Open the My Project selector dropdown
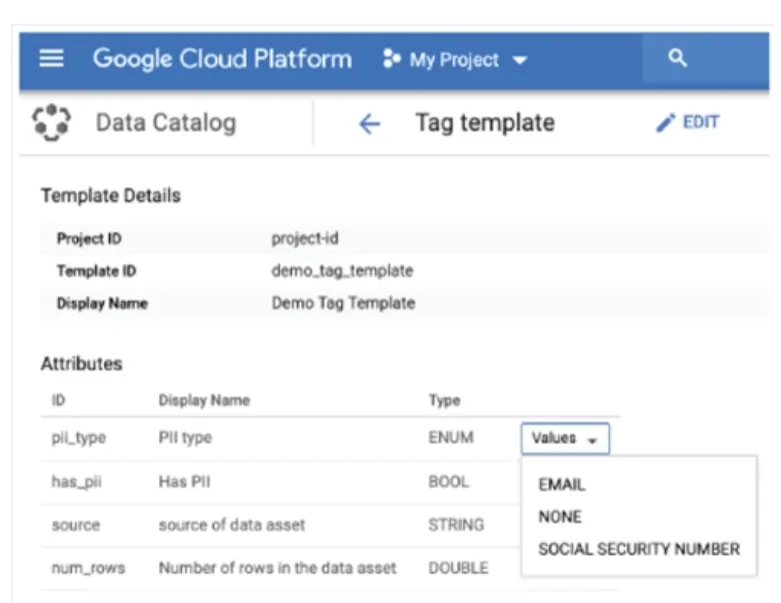 point(467,60)
